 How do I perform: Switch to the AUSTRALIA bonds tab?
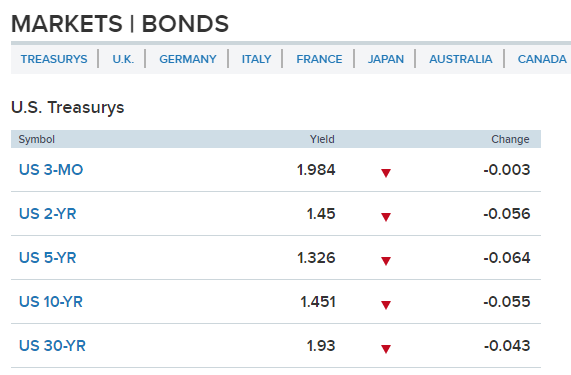[461, 59]
